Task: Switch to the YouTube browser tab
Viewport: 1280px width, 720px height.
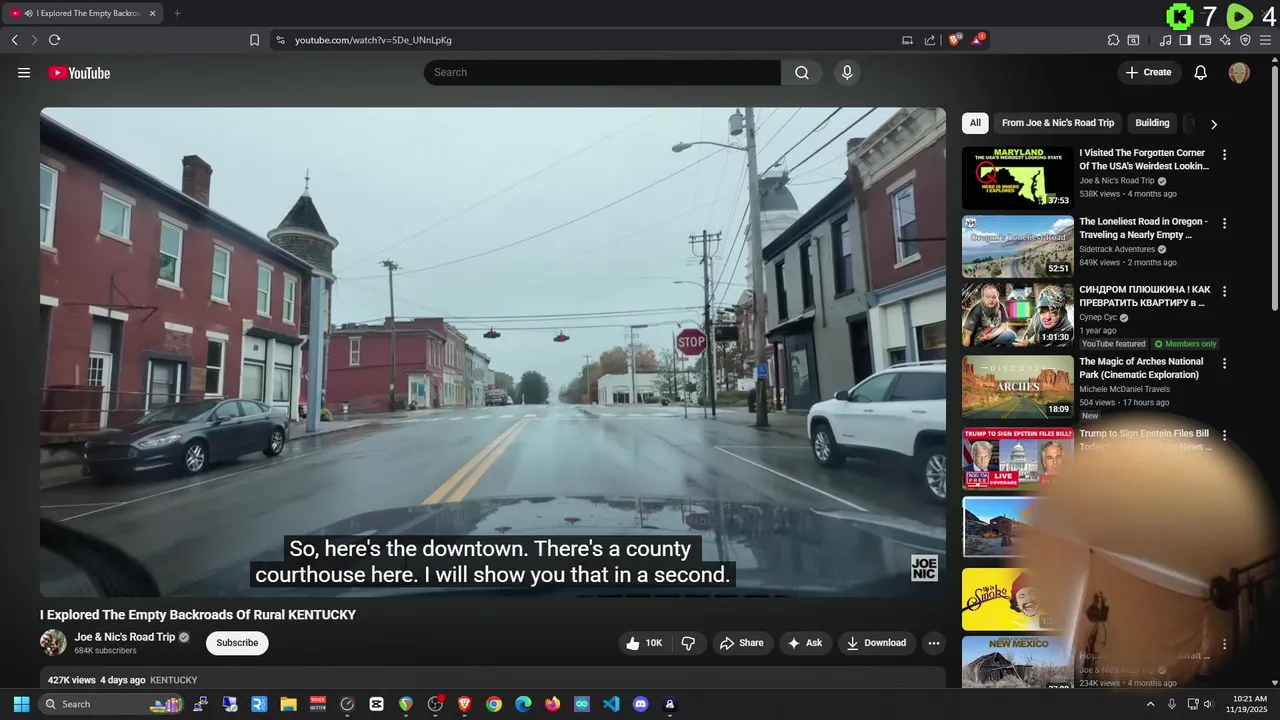Action: [83, 13]
